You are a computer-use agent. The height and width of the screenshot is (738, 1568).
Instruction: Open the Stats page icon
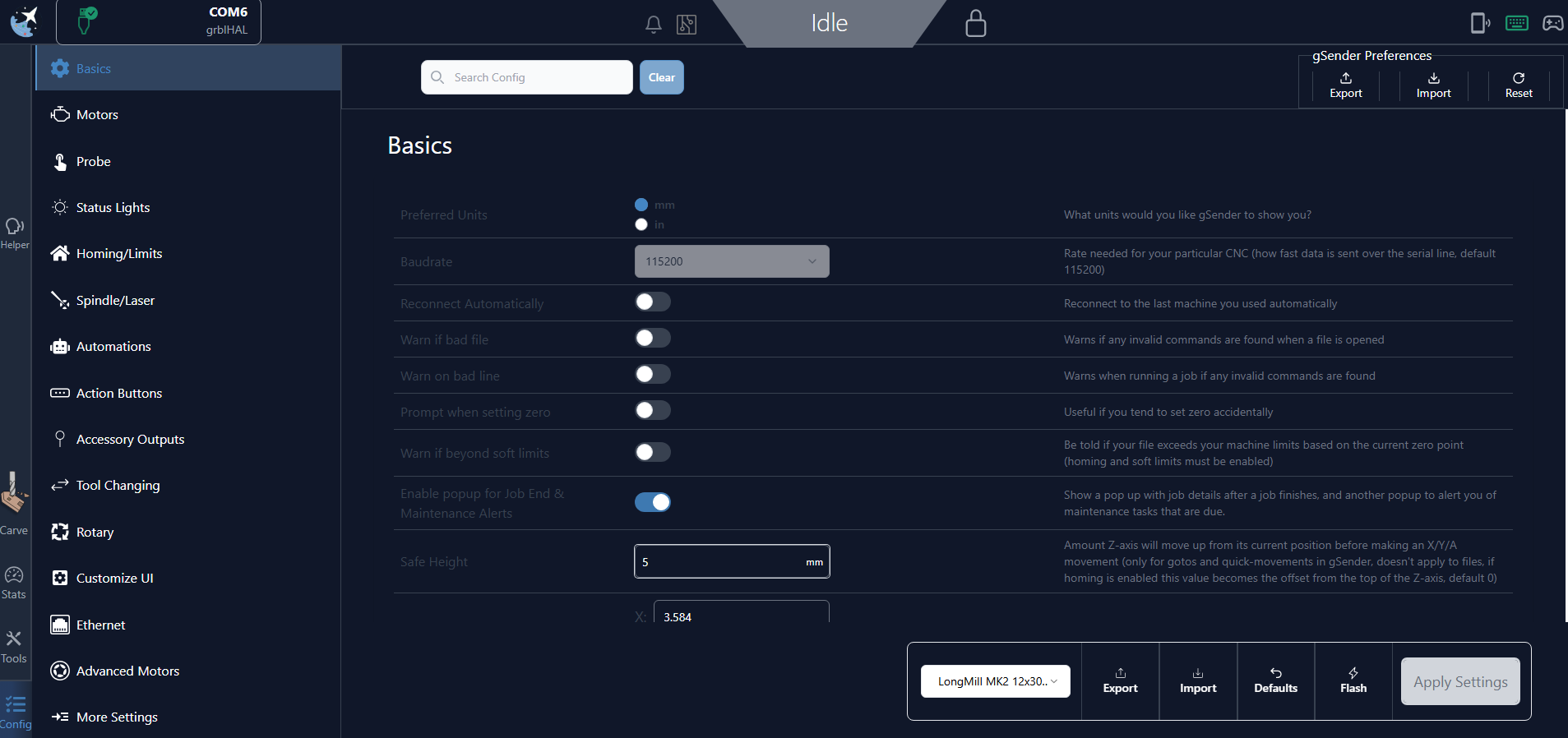[14, 583]
